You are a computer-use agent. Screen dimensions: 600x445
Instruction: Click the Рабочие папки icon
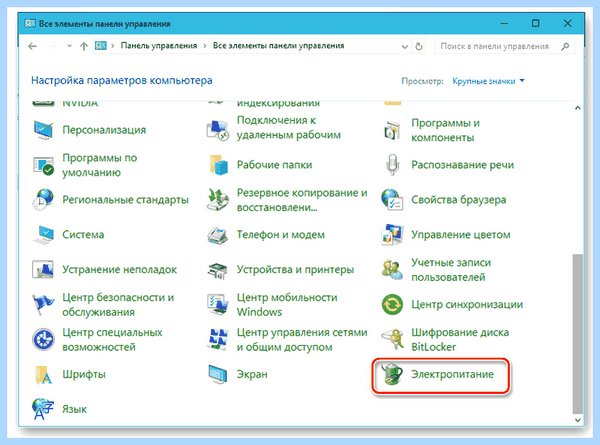pos(218,165)
